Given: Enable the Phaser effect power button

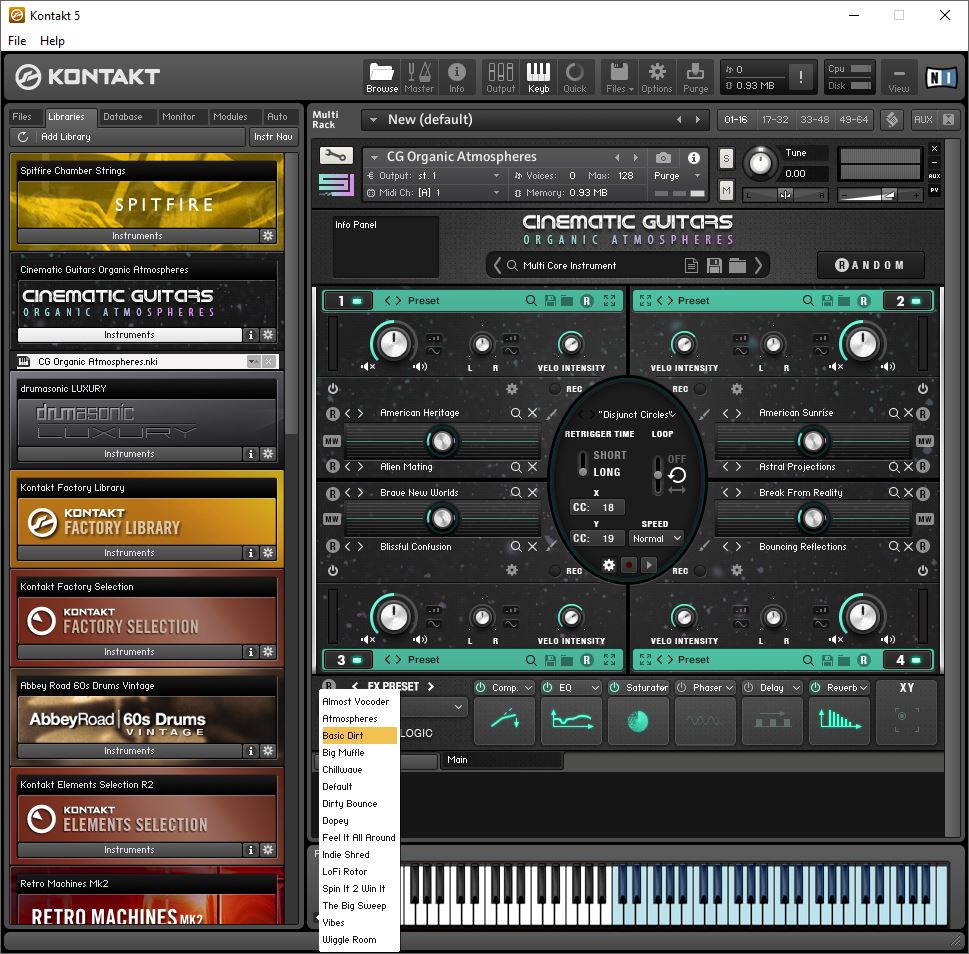Looking at the screenshot, I should pyautogui.click(x=681, y=687).
